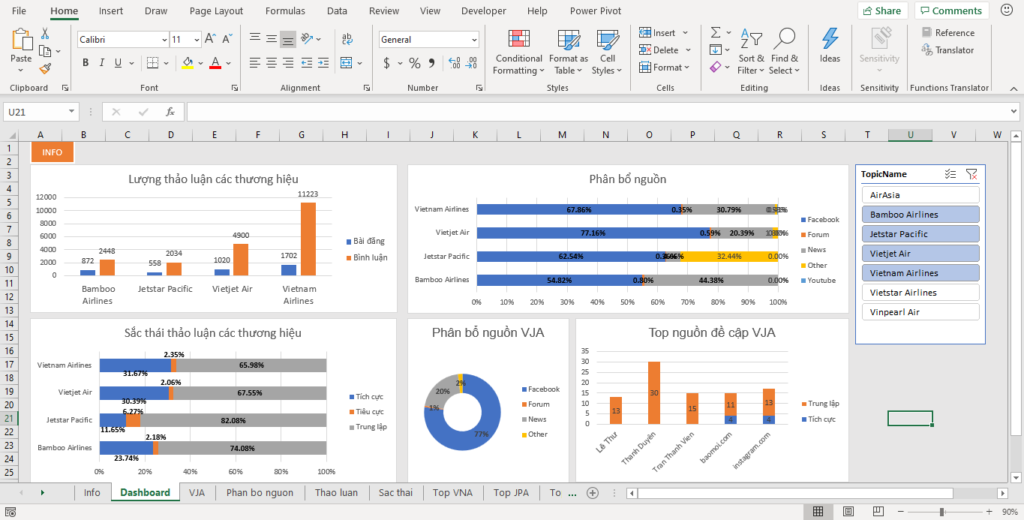The height and width of the screenshot is (520, 1024).
Task: Click the Underline button
Action: [118, 63]
